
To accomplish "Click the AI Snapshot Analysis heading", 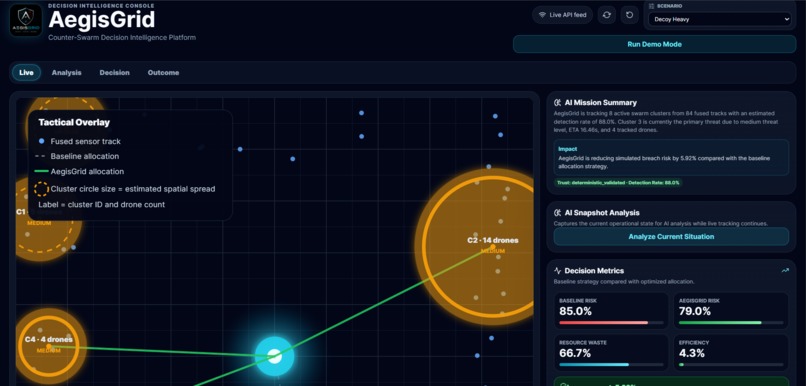I will (602, 212).
